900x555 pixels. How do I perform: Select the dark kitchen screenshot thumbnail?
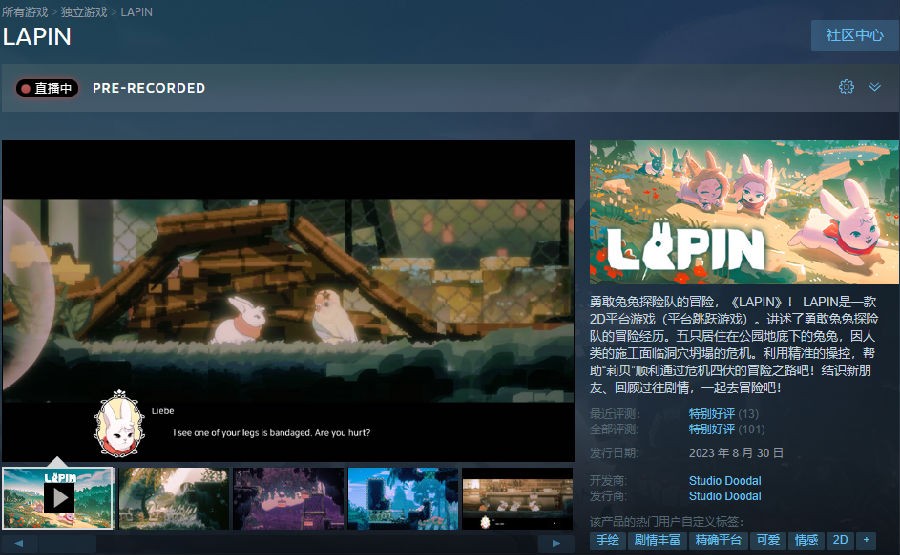(518, 498)
